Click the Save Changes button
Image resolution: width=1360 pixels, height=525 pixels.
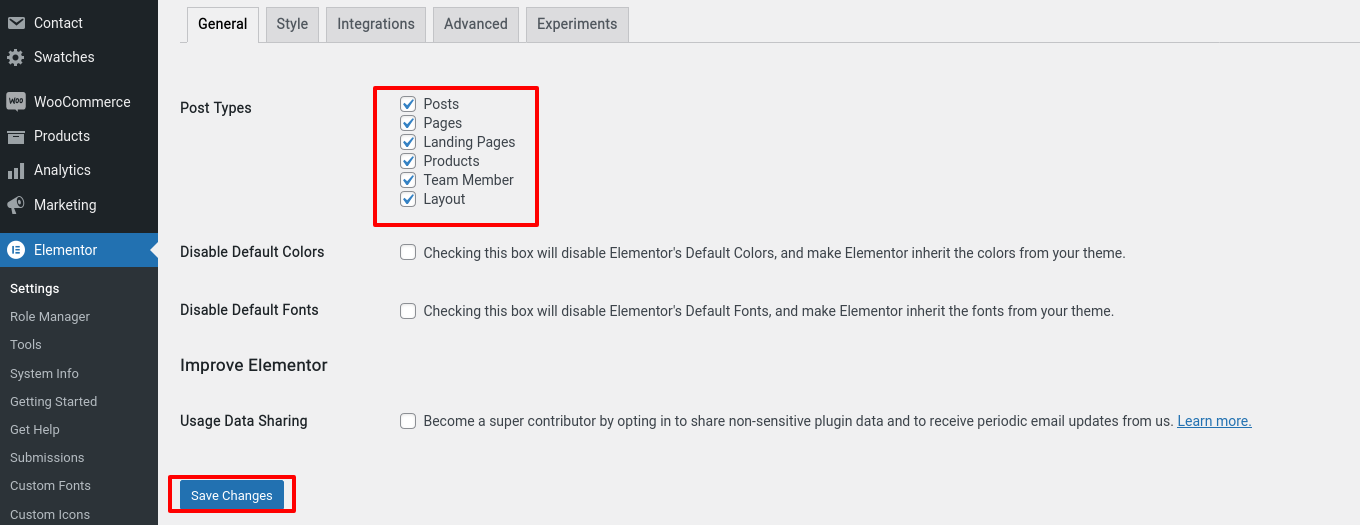click(x=232, y=495)
